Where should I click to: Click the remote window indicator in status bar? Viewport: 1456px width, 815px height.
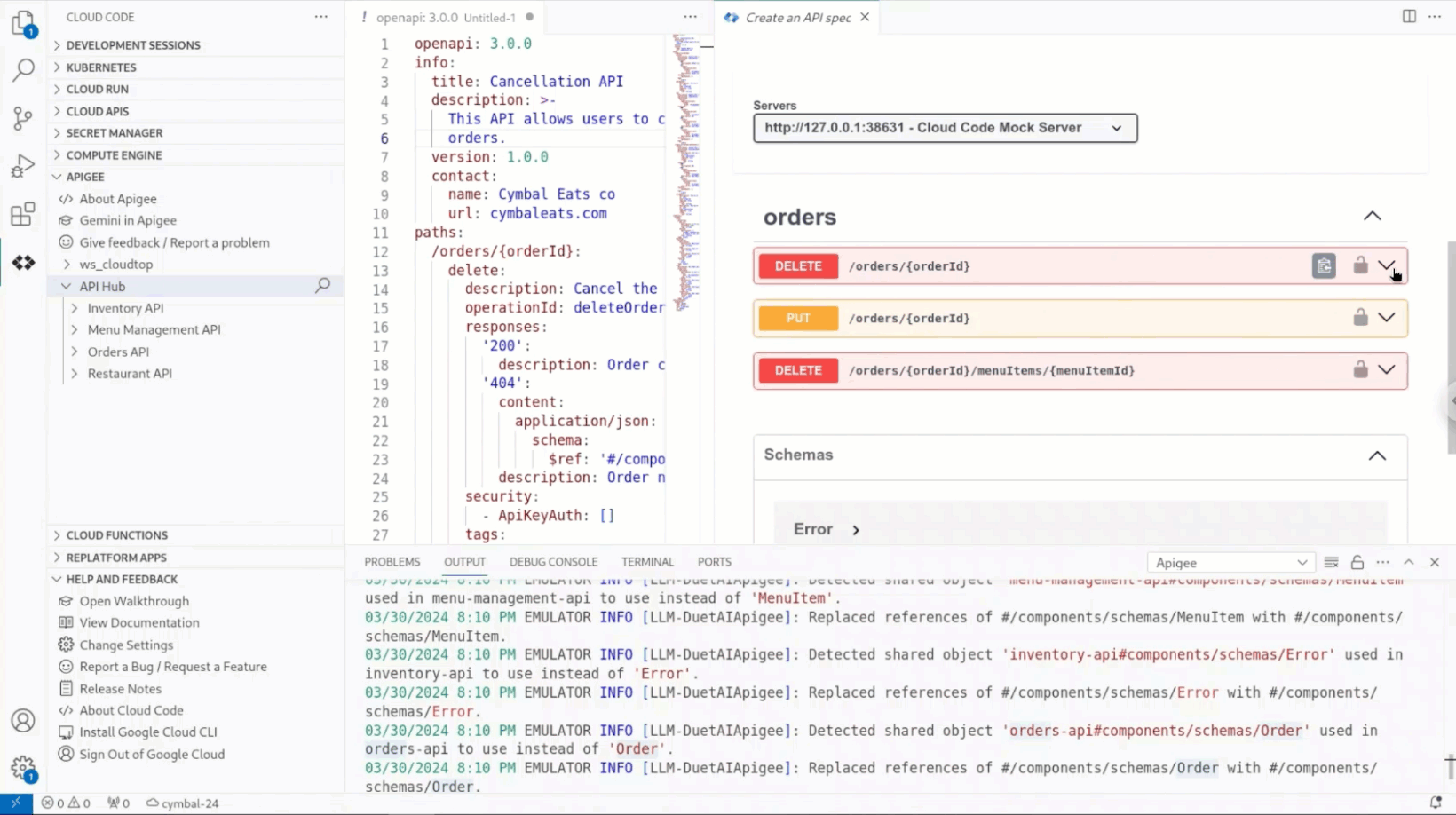[x=16, y=803]
